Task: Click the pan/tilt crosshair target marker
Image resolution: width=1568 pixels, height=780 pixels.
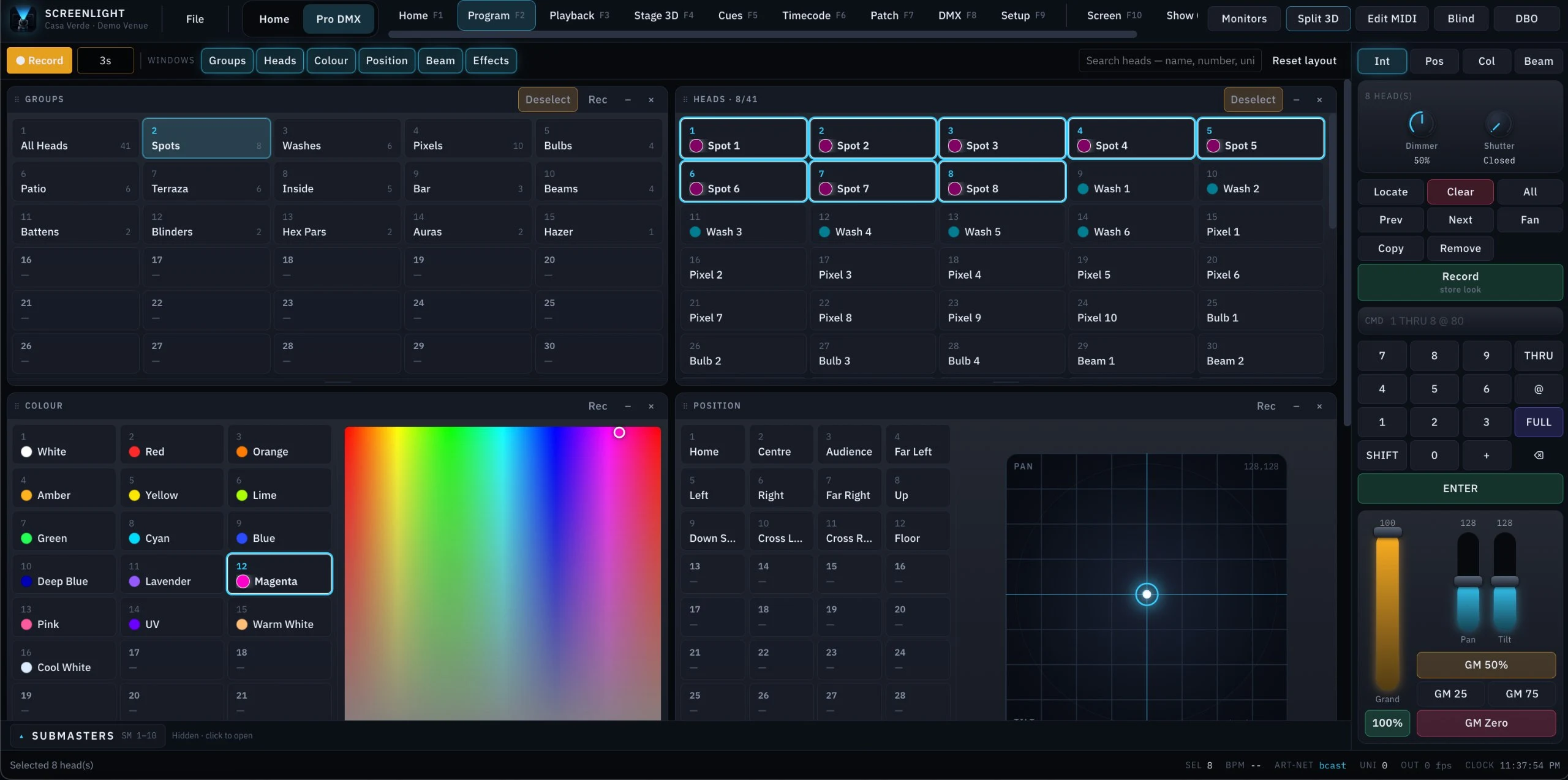Action: click(1147, 594)
